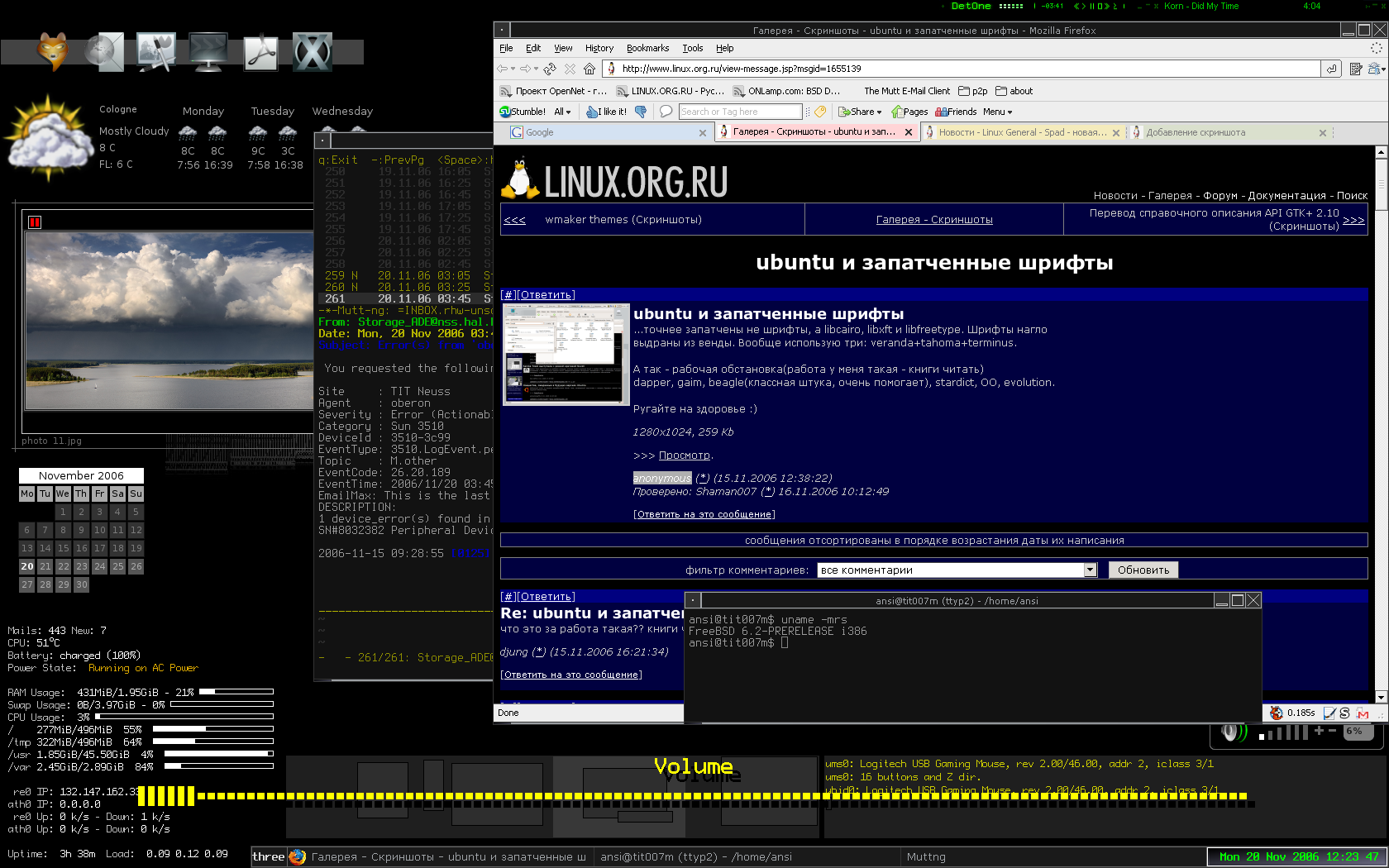
Task: Click the thumbs-down dislike icon
Action: coord(641,112)
